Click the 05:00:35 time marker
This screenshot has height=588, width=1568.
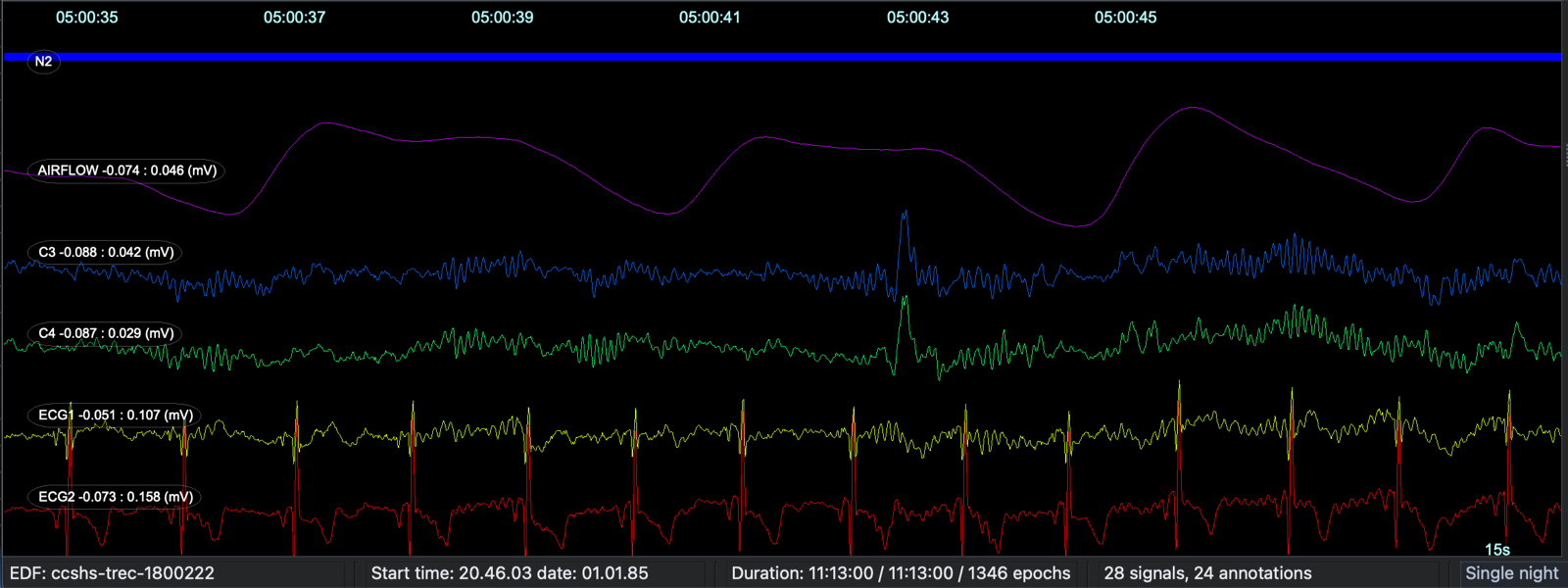pyautogui.click(x=86, y=18)
